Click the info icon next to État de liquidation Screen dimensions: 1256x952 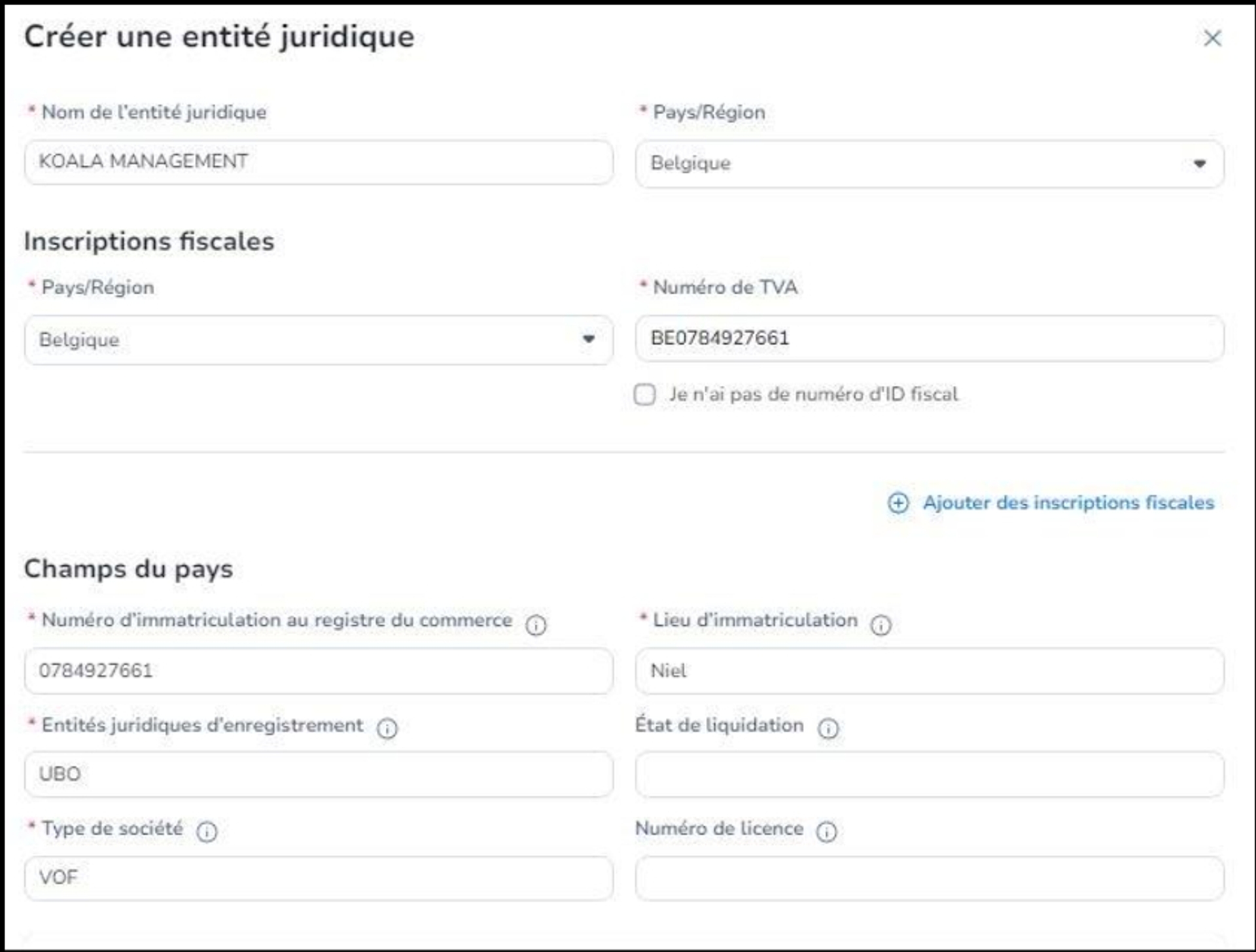coord(829,728)
